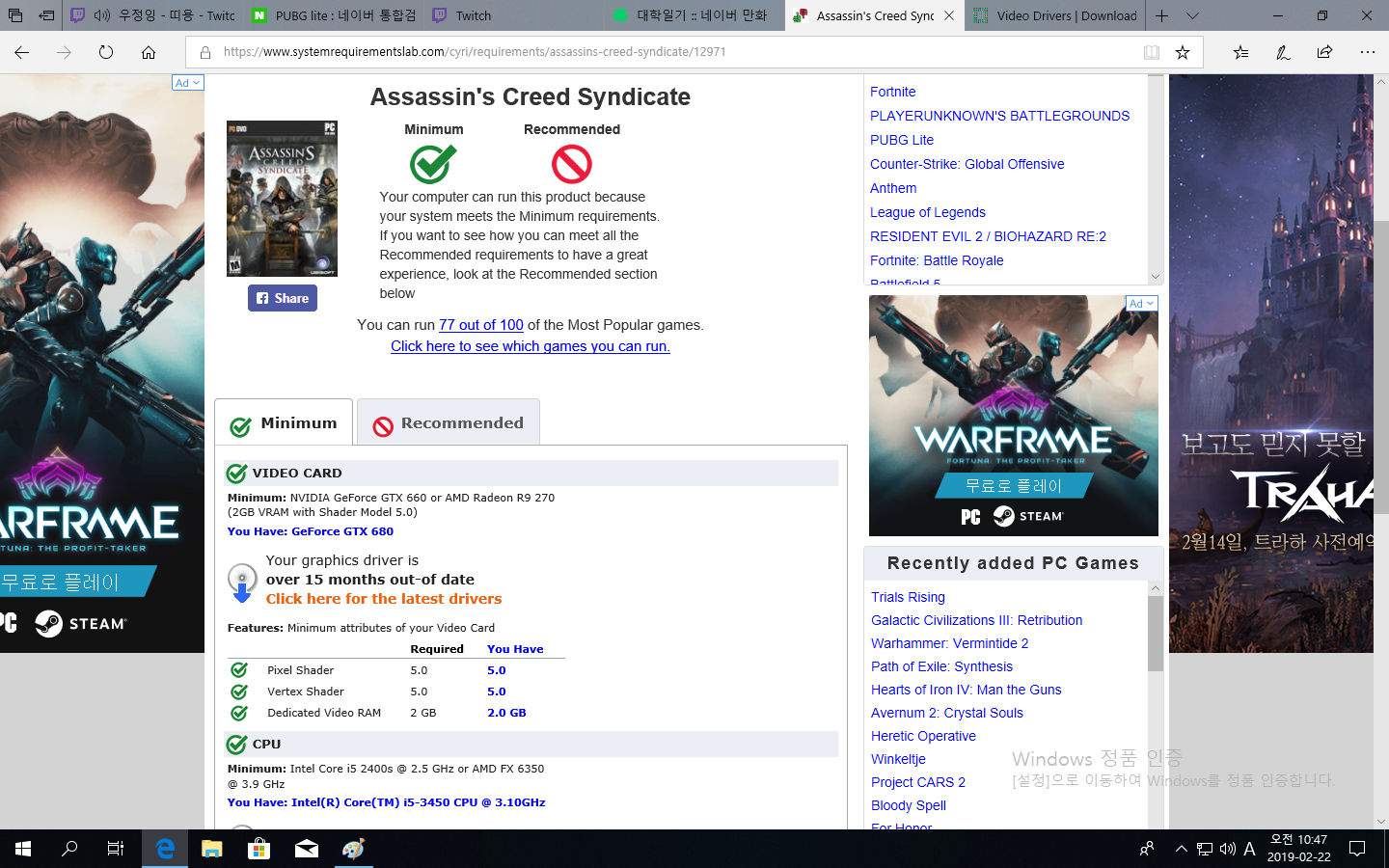Open Fortnite: Battle Royale link
Image resolution: width=1389 pixels, height=868 pixels.
[x=937, y=260]
